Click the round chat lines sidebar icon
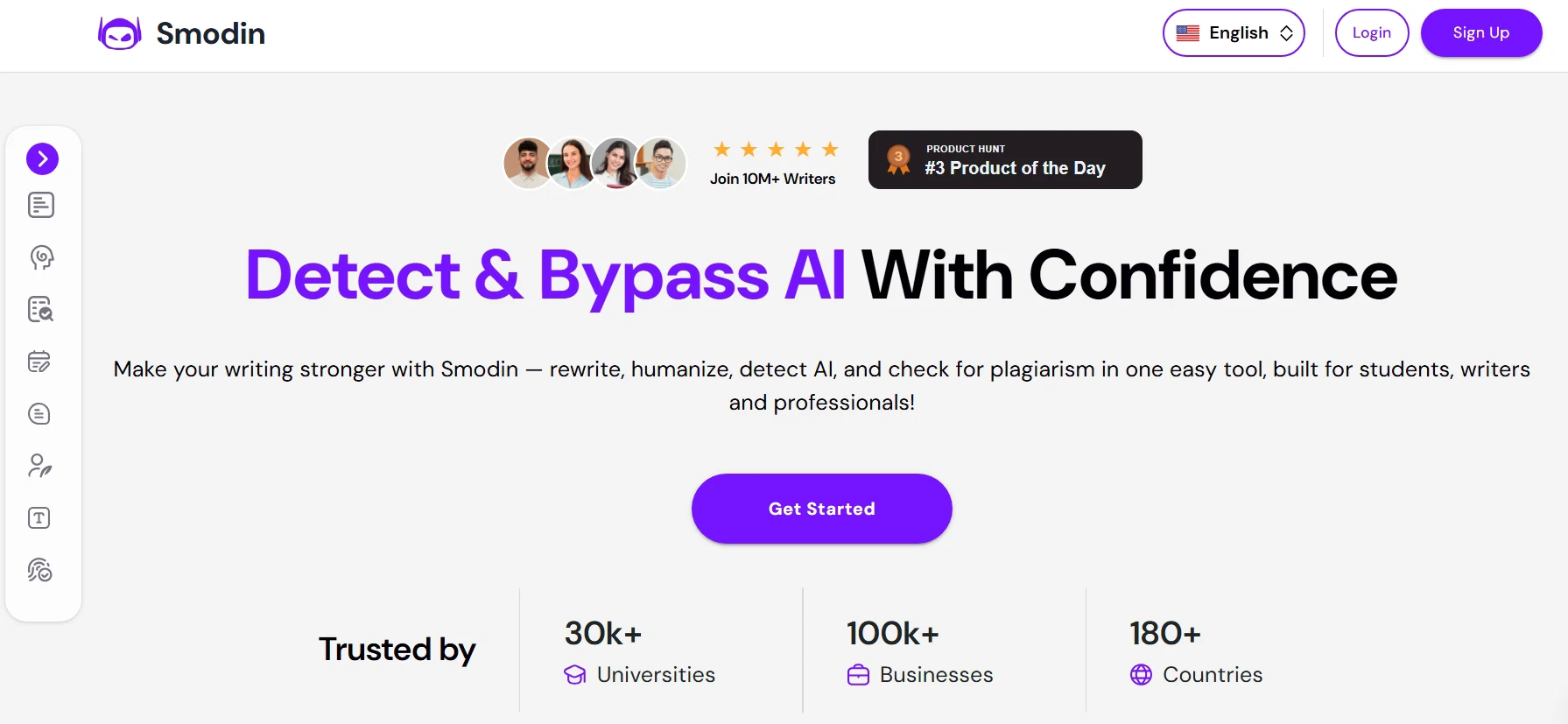The width and height of the screenshot is (1568, 724). click(39, 414)
